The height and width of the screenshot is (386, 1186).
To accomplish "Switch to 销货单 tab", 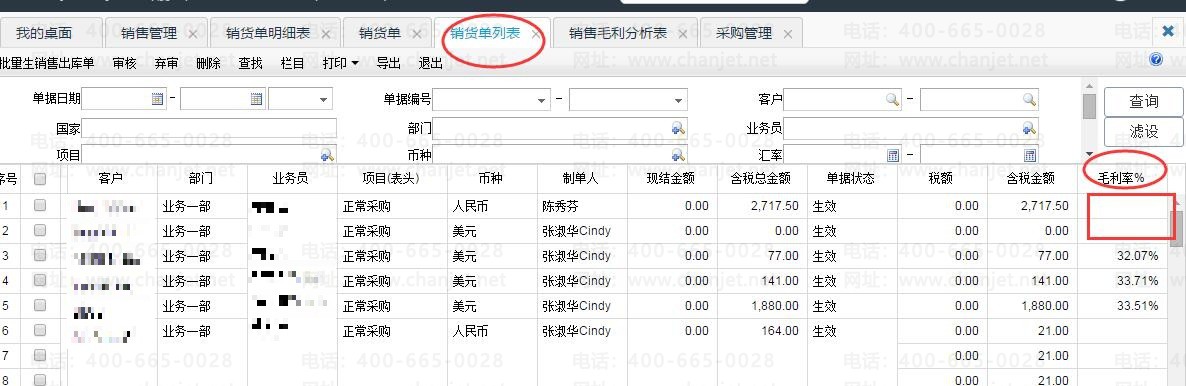I will [380, 33].
